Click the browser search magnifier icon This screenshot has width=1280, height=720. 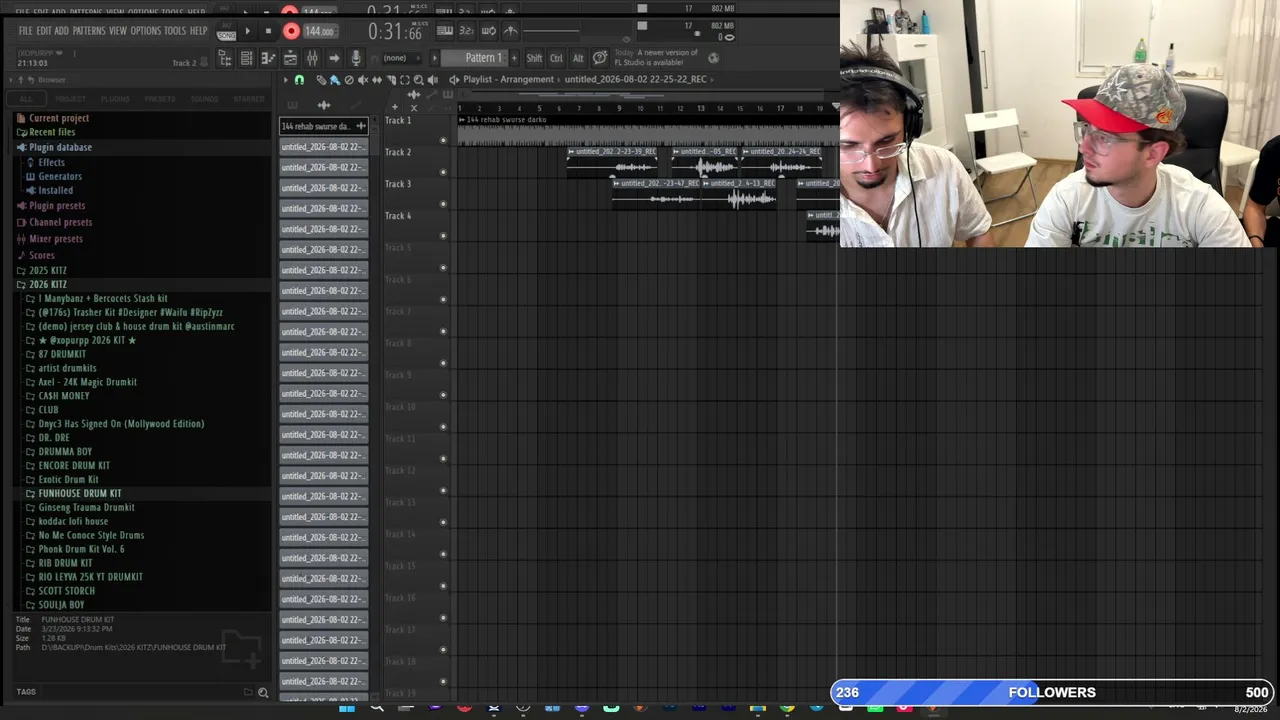click(x=263, y=692)
